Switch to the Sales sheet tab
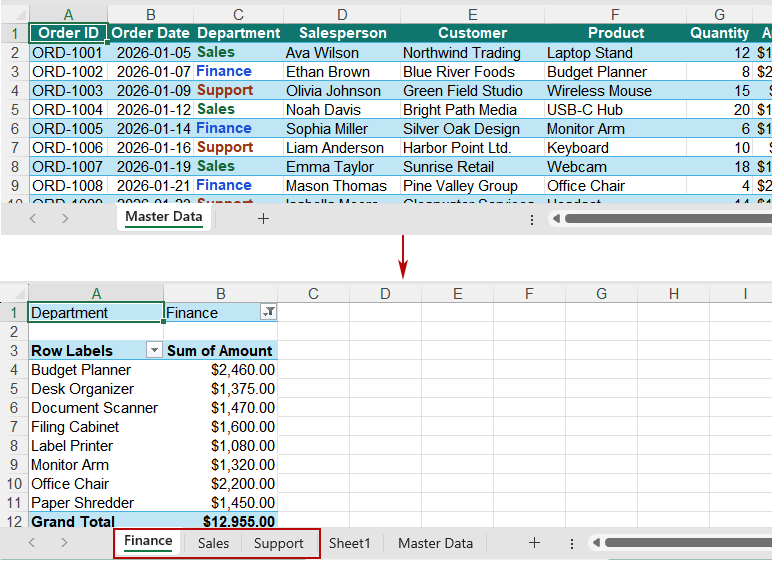 pos(213,543)
